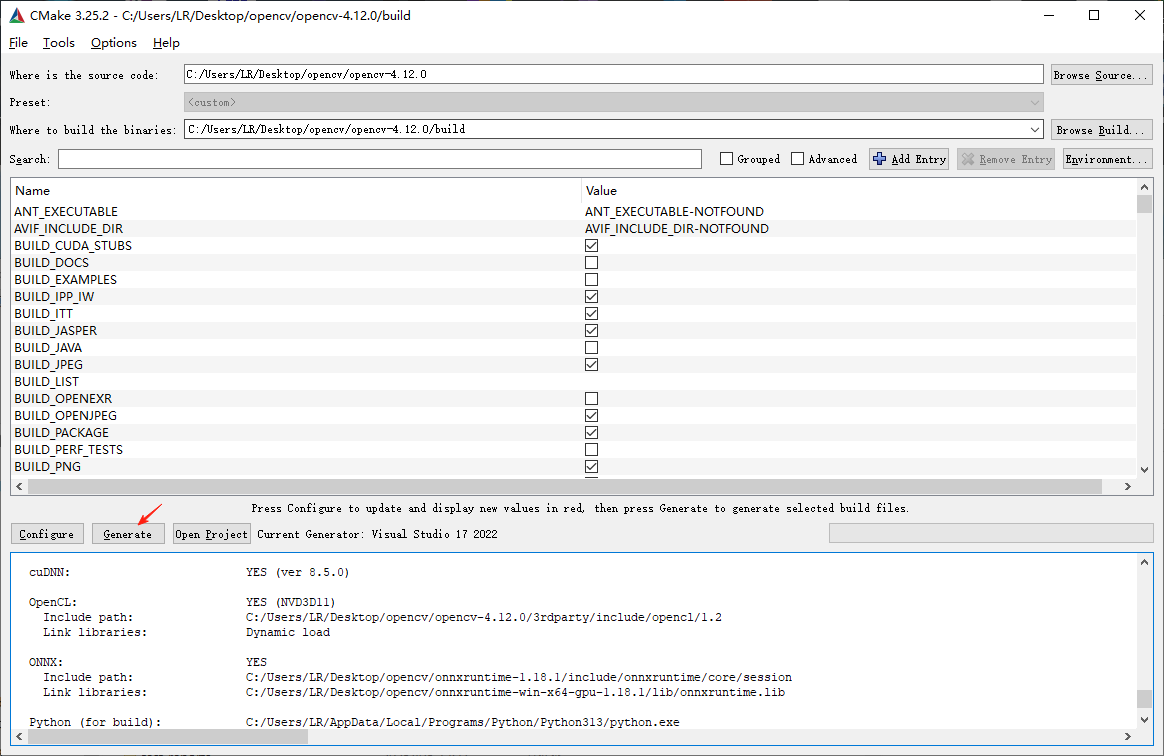The height and width of the screenshot is (756, 1164).
Task: Select the AVIF_INCLUDE_DIR row name
Action: [68, 229]
